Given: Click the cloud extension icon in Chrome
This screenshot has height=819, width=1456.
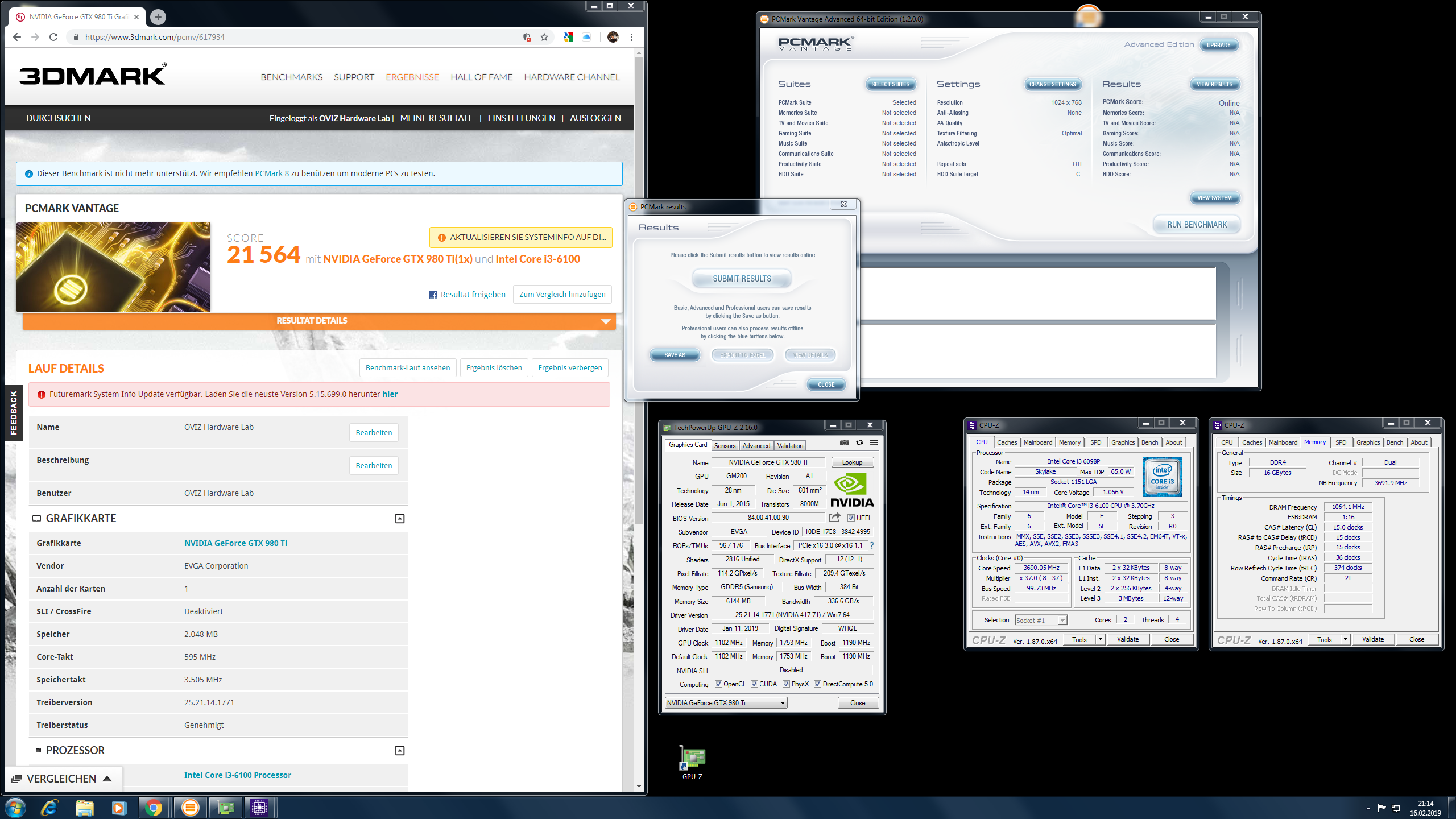Looking at the screenshot, I should [586, 37].
